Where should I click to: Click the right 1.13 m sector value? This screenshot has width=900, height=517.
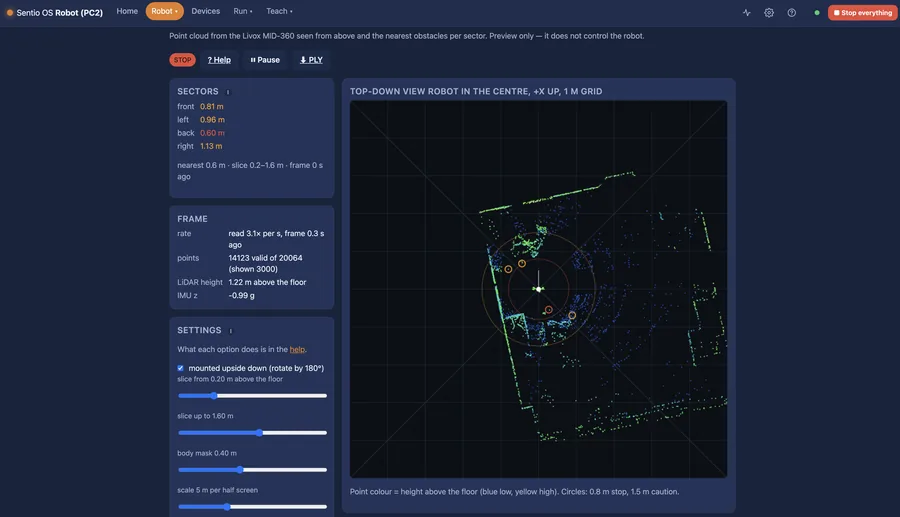pyautogui.click(x=211, y=146)
